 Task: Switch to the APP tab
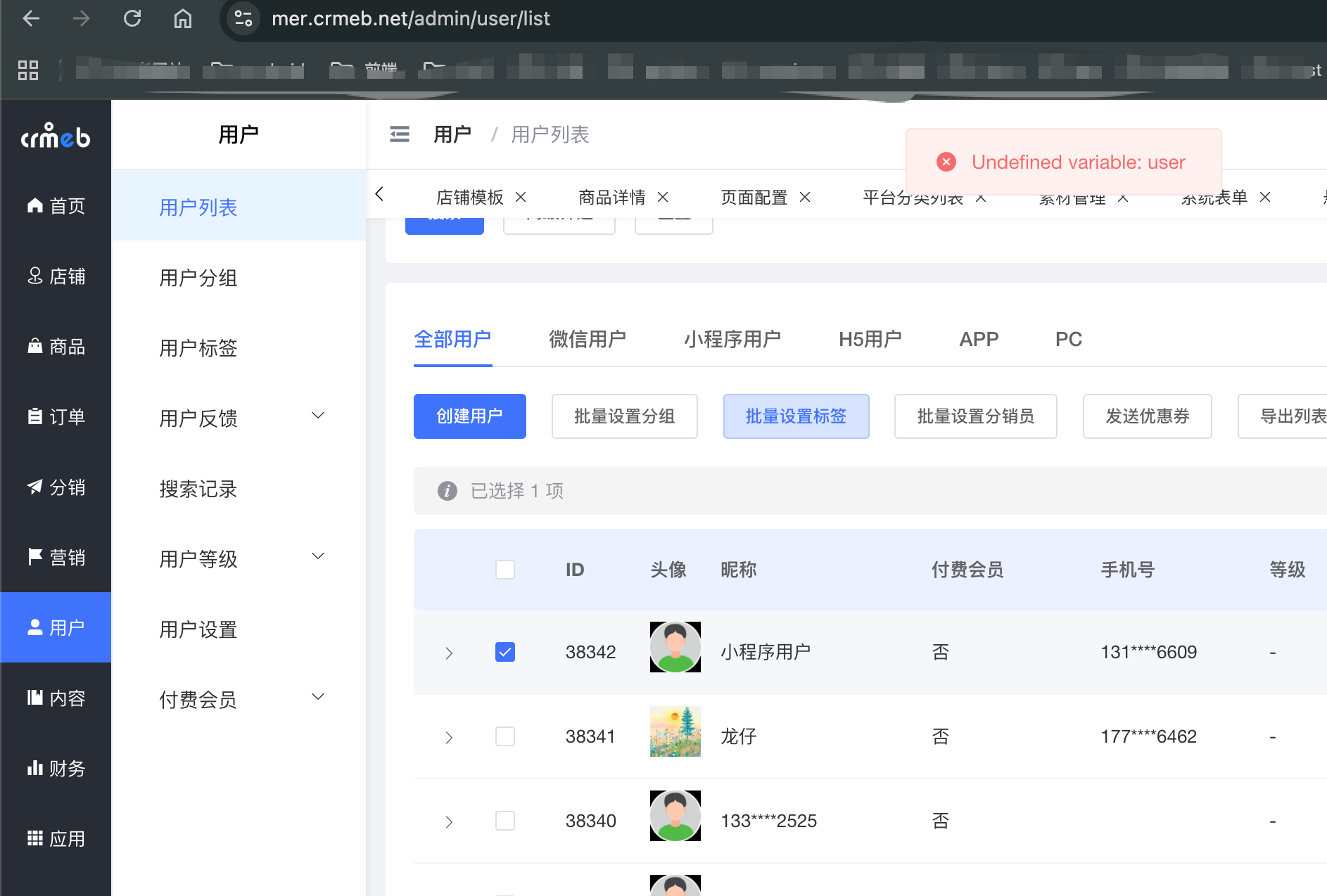click(979, 340)
